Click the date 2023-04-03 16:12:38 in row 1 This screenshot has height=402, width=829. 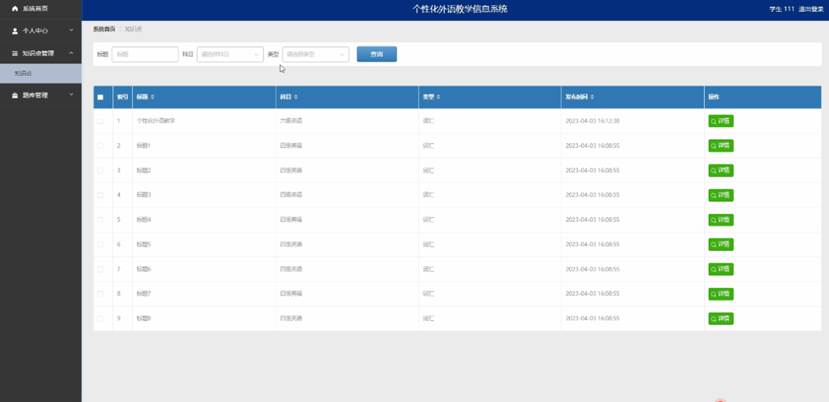pyautogui.click(x=592, y=121)
